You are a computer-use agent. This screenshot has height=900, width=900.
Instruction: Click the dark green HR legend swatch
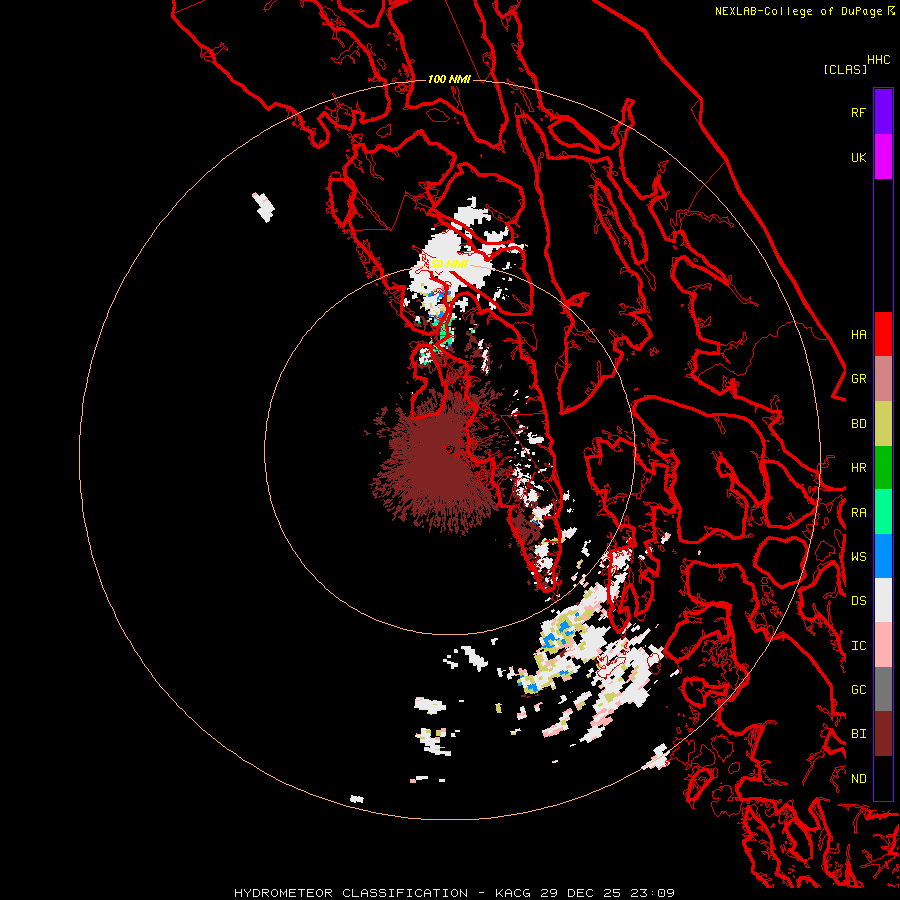pyautogui.click(x=883, y=468)
